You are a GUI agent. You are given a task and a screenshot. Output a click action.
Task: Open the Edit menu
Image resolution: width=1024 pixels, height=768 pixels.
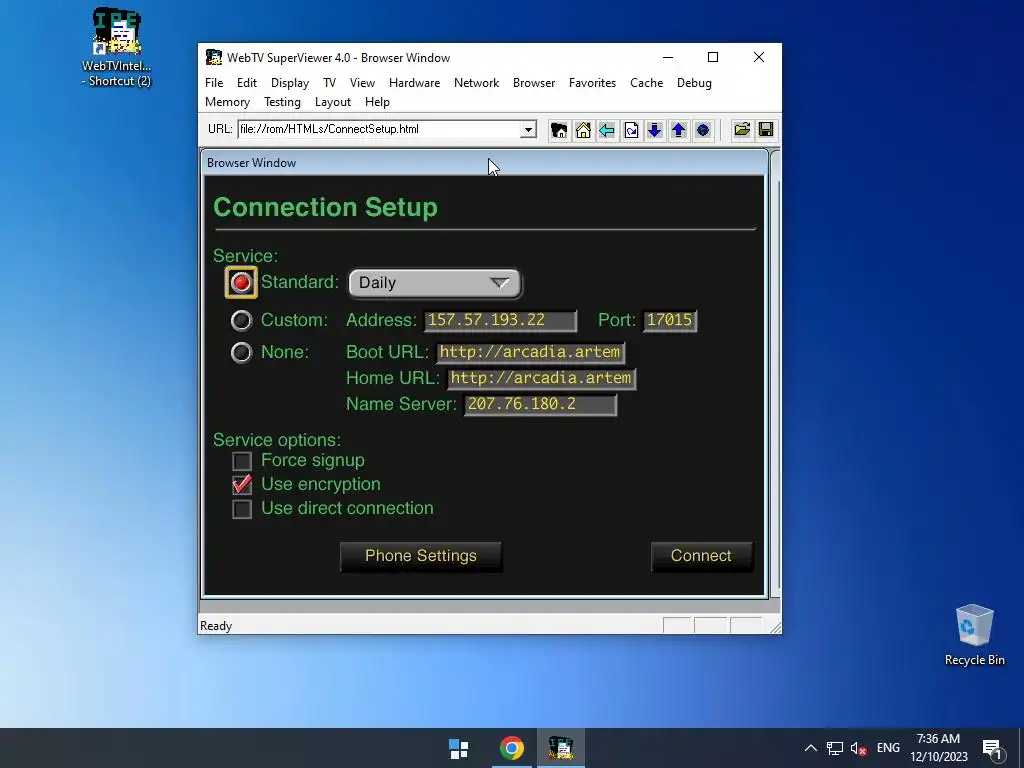pyautogui.click(x=247, y=83)
